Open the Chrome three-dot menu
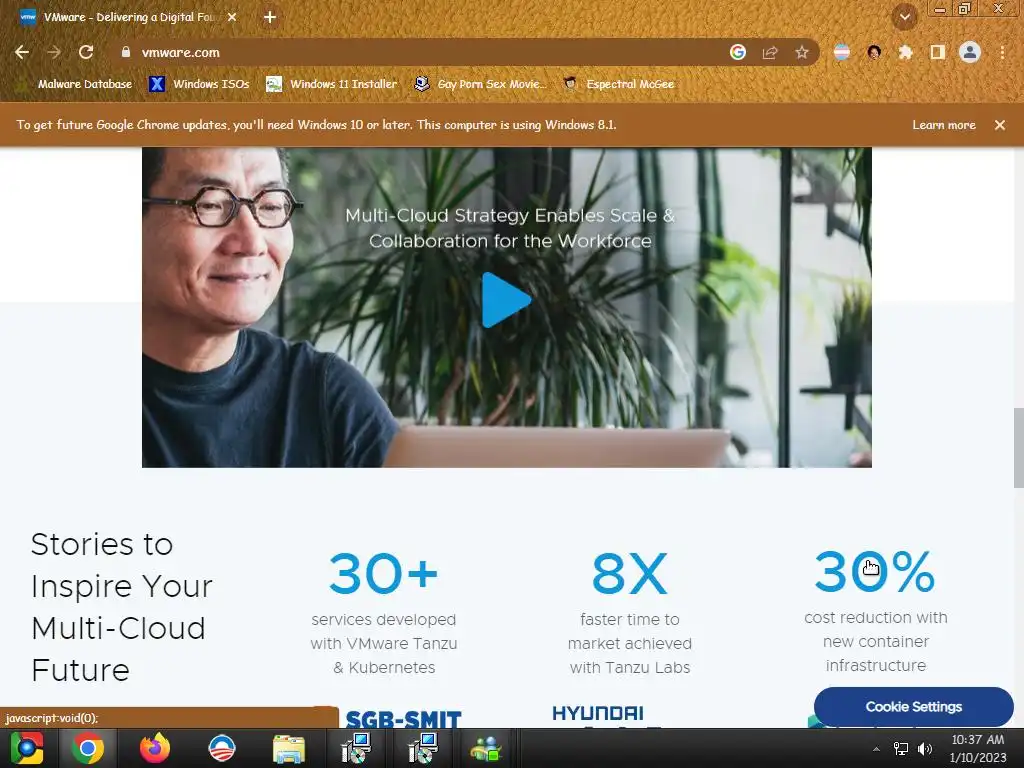 click(x=1002, y=52)
